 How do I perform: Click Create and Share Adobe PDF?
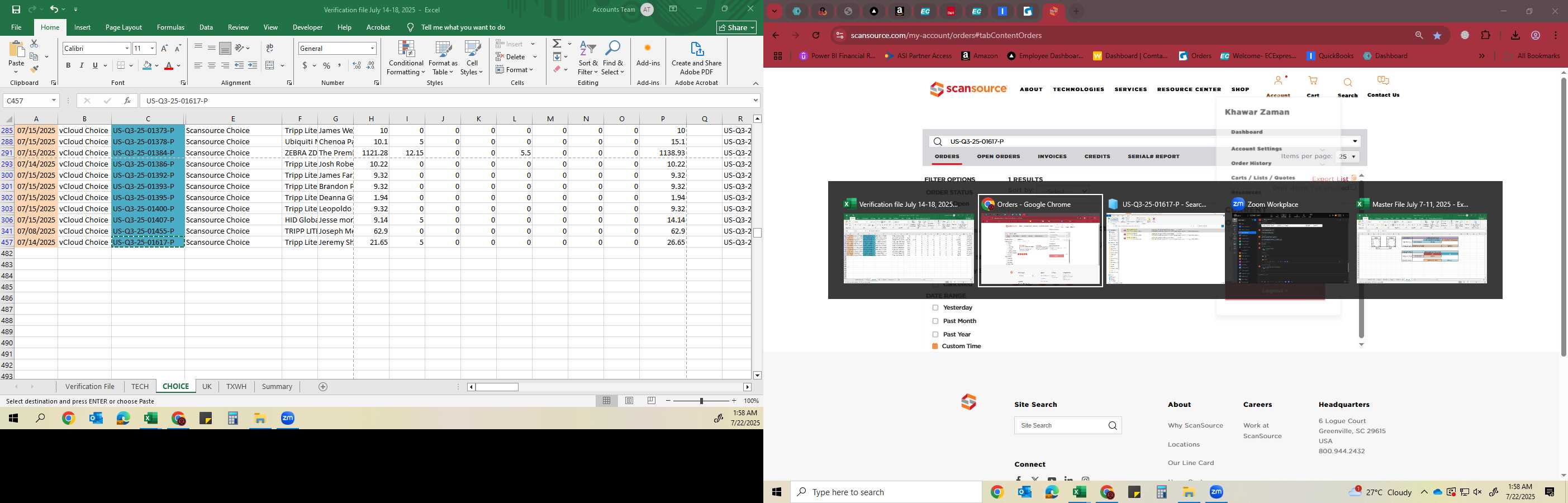[696, 58]
